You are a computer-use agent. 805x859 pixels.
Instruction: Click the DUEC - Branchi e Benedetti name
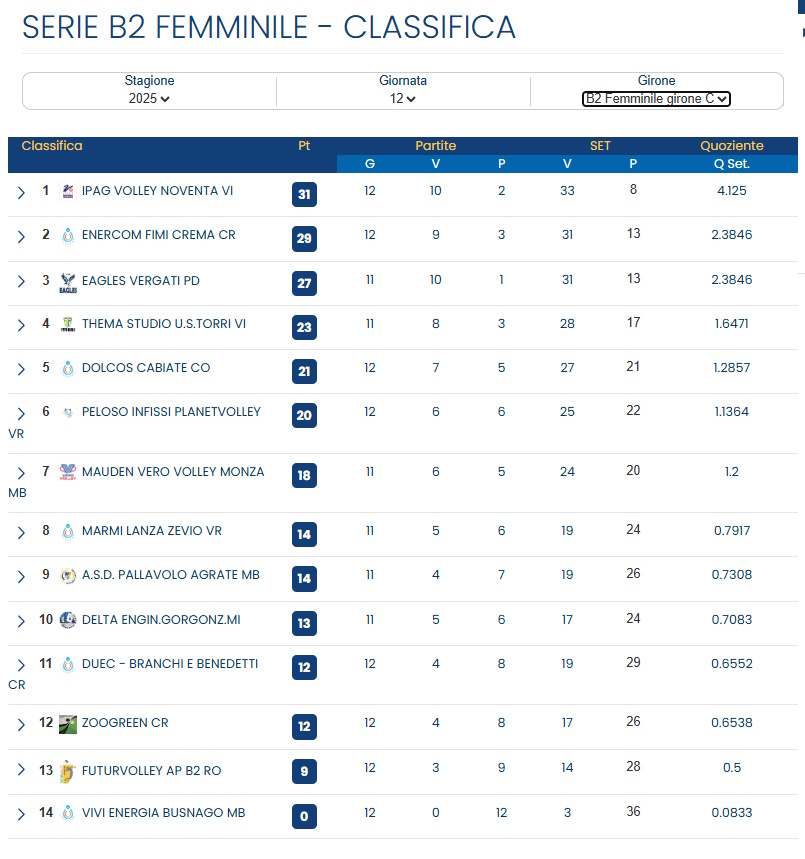coord(170,664)
